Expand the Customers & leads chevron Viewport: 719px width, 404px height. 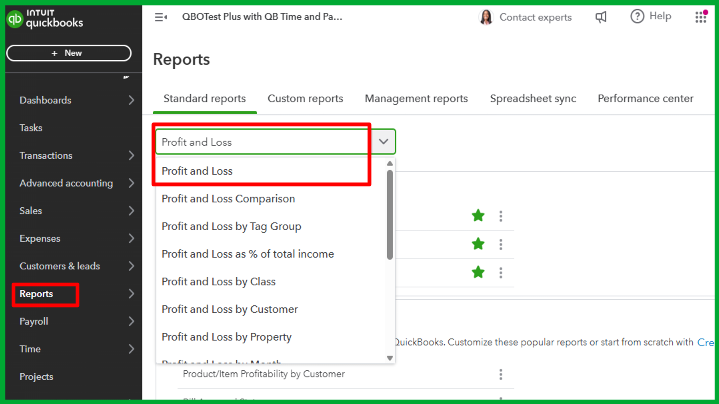131,266
